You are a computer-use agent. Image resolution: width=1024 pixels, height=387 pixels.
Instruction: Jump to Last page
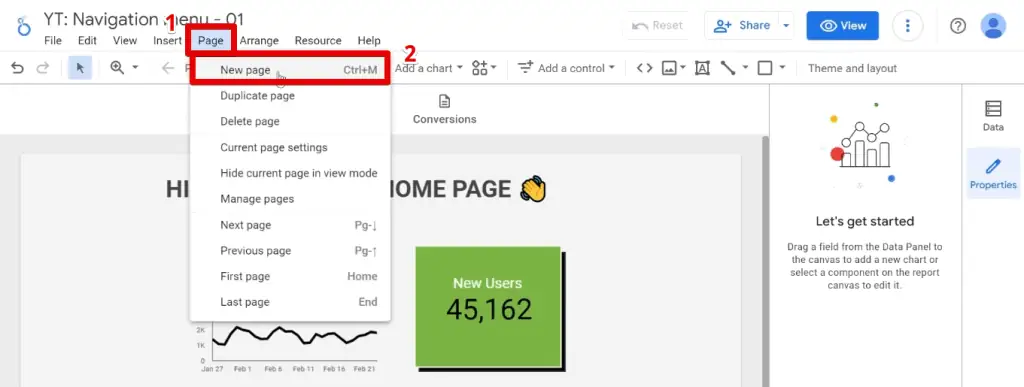click(x=290, y=302)
